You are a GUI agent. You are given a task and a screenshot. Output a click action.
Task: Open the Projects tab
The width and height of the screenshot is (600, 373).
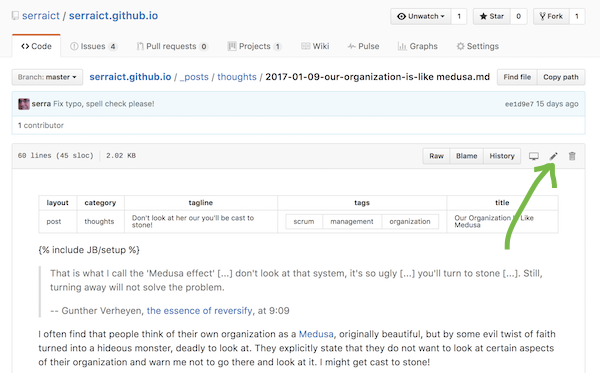254,46
